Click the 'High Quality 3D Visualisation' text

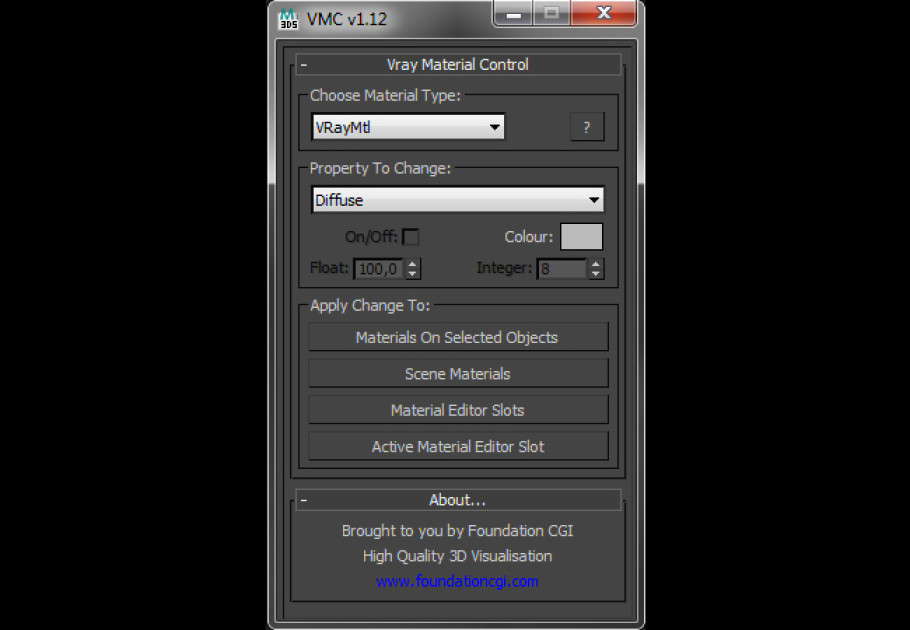(457, 556)
